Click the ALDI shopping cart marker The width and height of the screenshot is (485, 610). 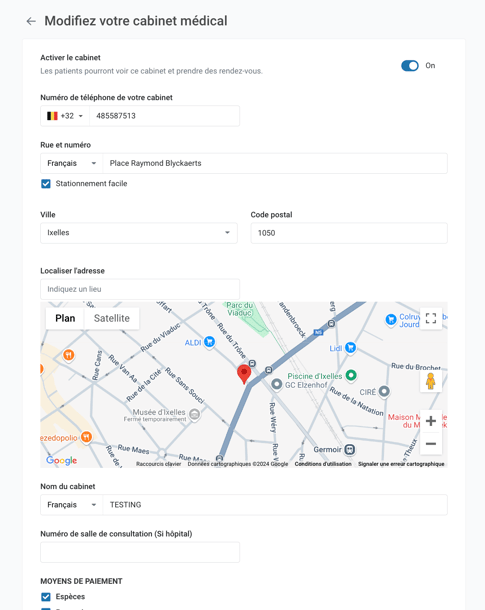(209, 342)
